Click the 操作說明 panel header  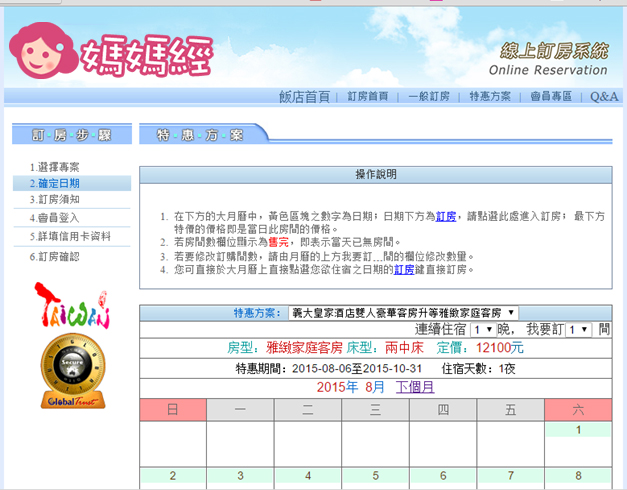click(376, 175)
